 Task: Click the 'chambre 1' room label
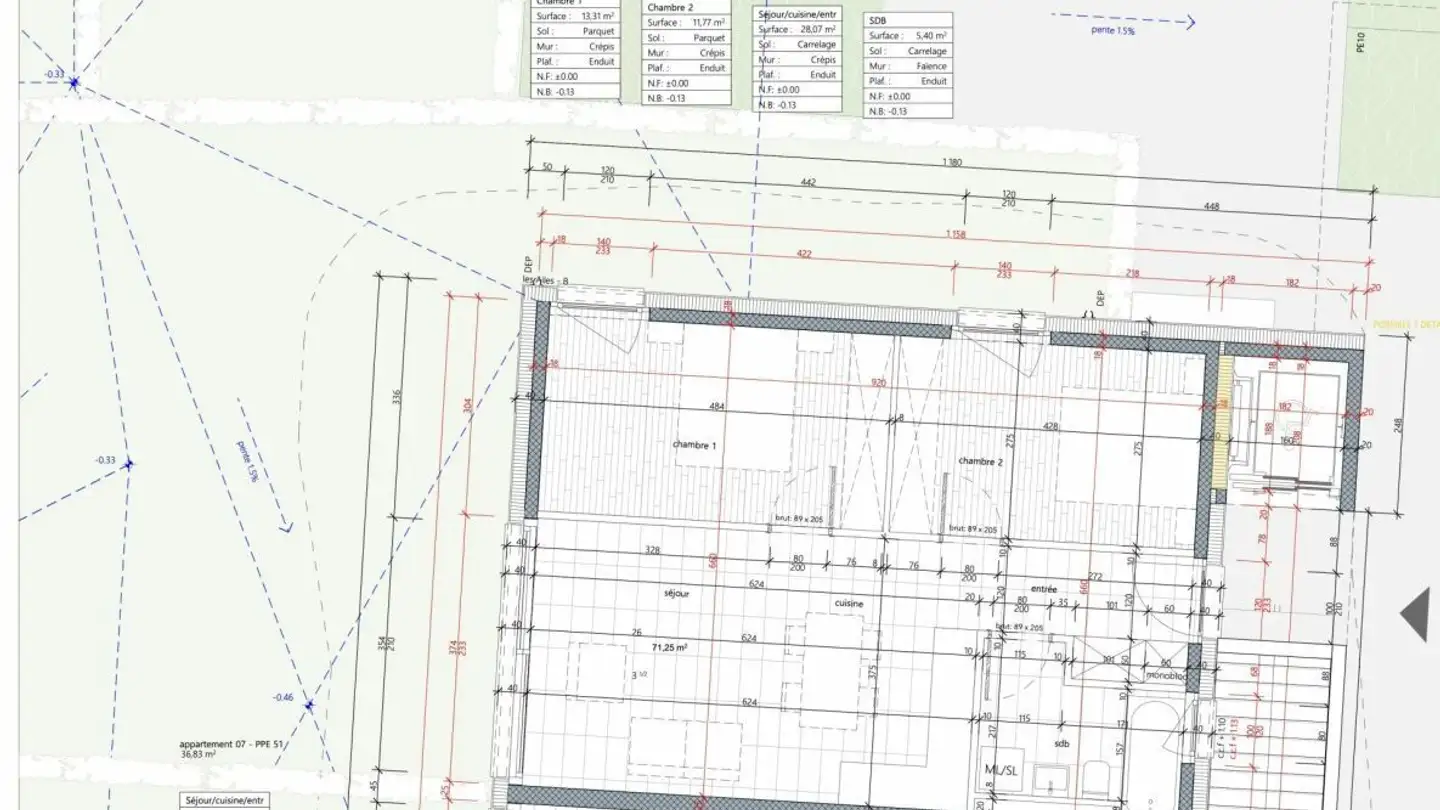tap(694, 445)
